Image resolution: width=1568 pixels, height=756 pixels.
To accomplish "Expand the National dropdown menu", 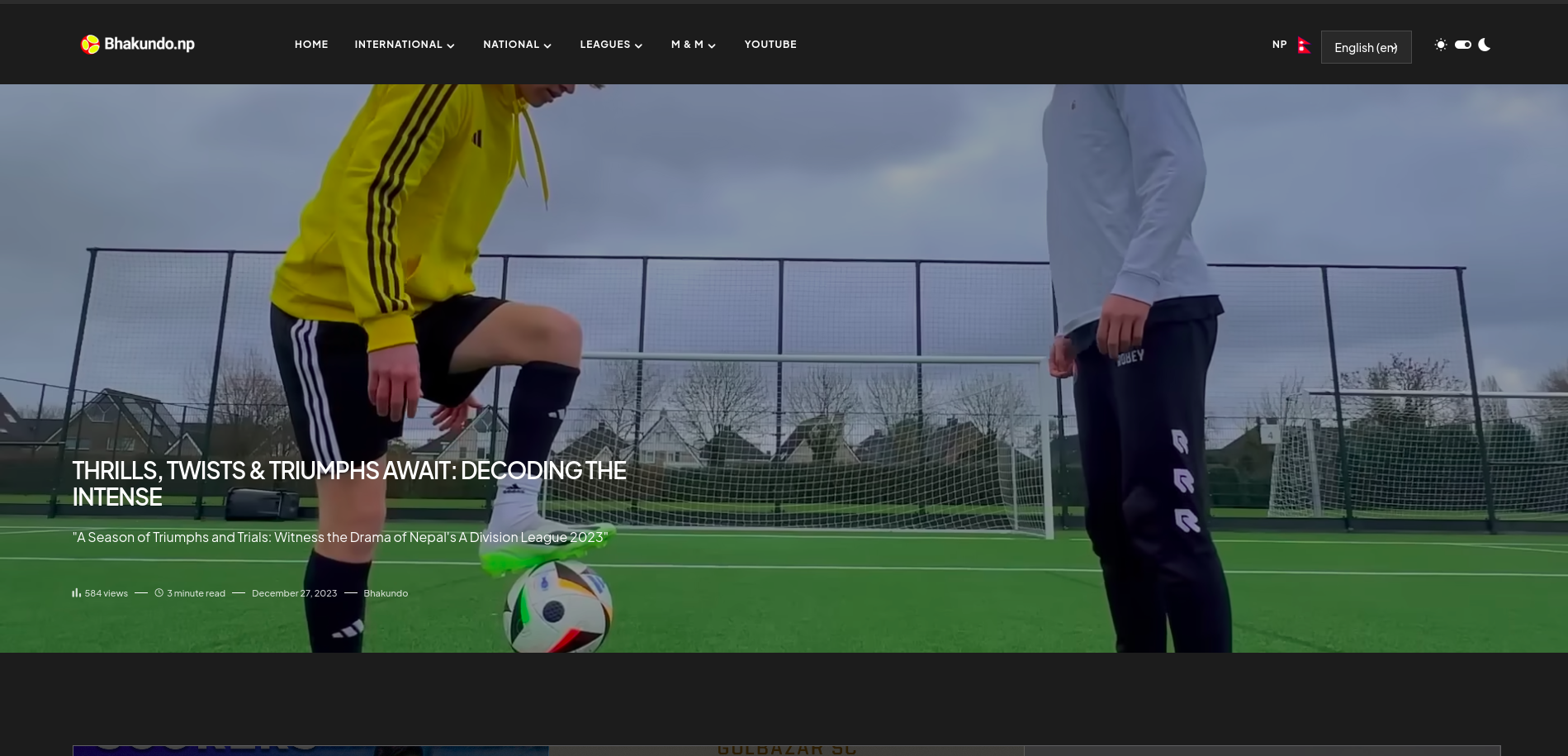I will coord(517,45).
